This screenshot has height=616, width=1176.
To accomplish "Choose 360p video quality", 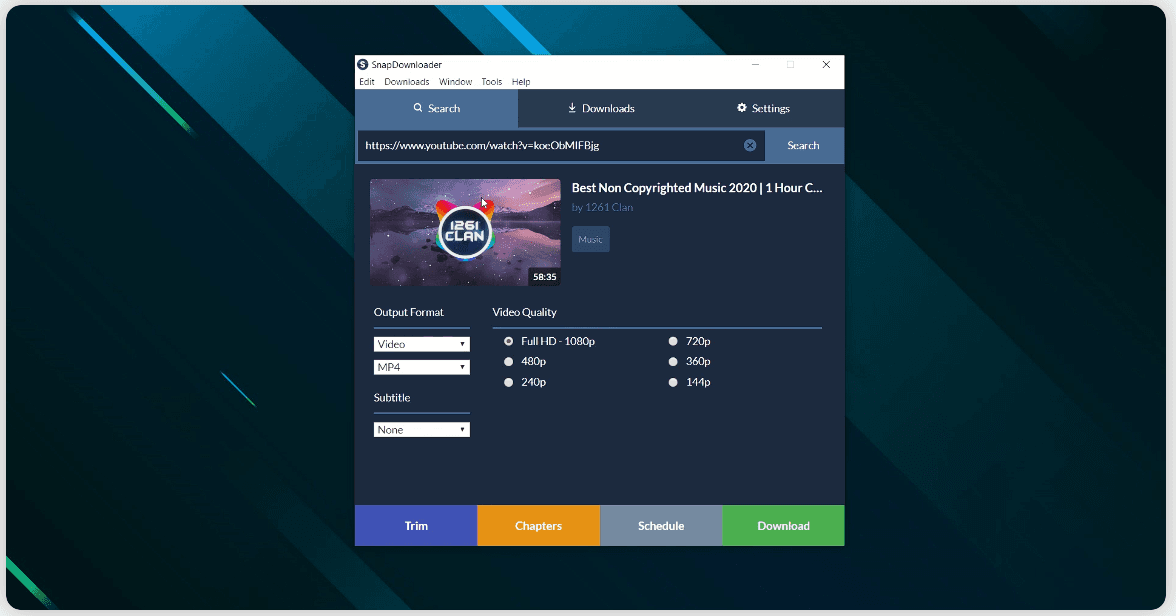I will coord(673,362).
